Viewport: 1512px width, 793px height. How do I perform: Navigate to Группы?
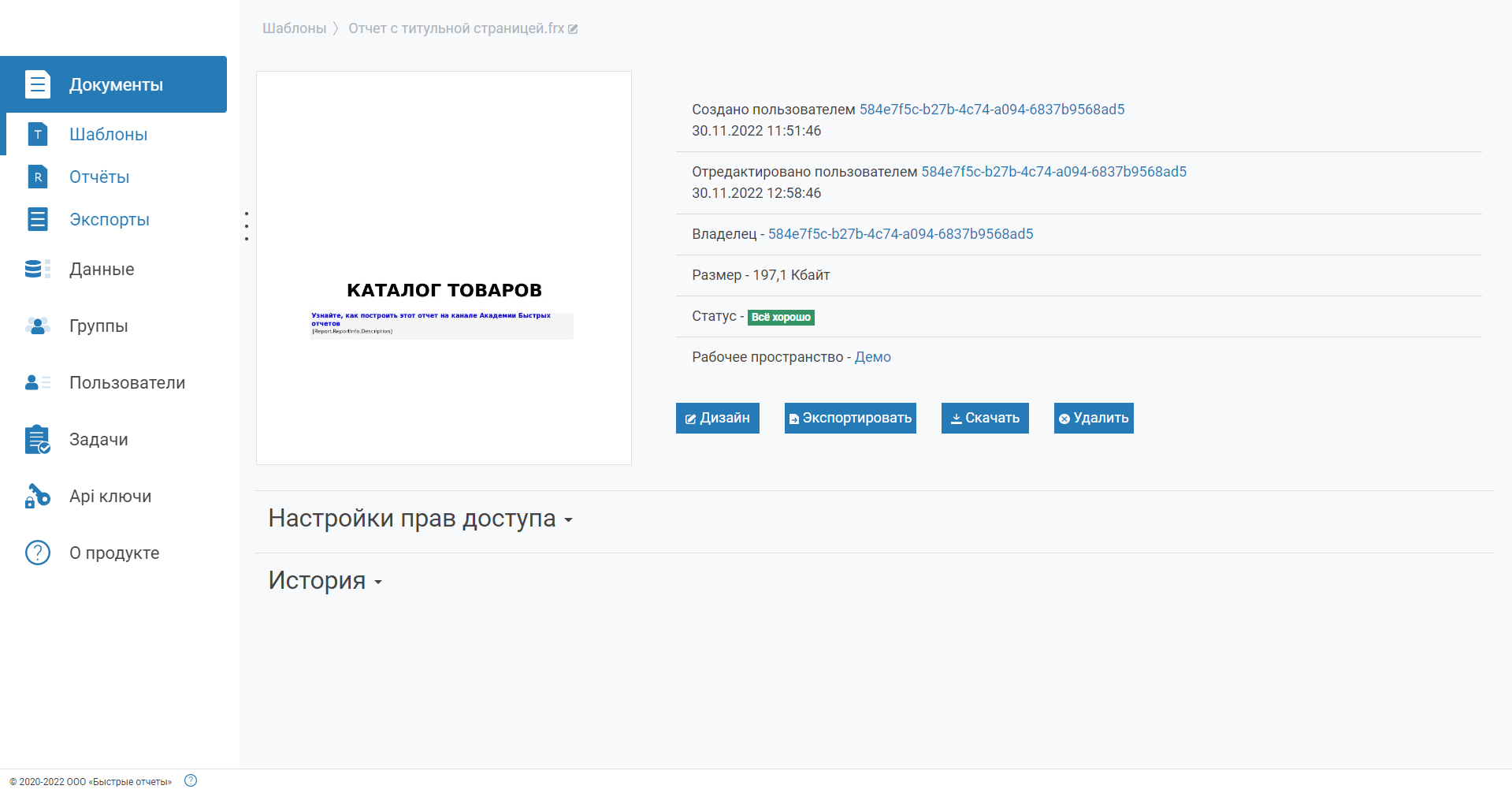98,326
